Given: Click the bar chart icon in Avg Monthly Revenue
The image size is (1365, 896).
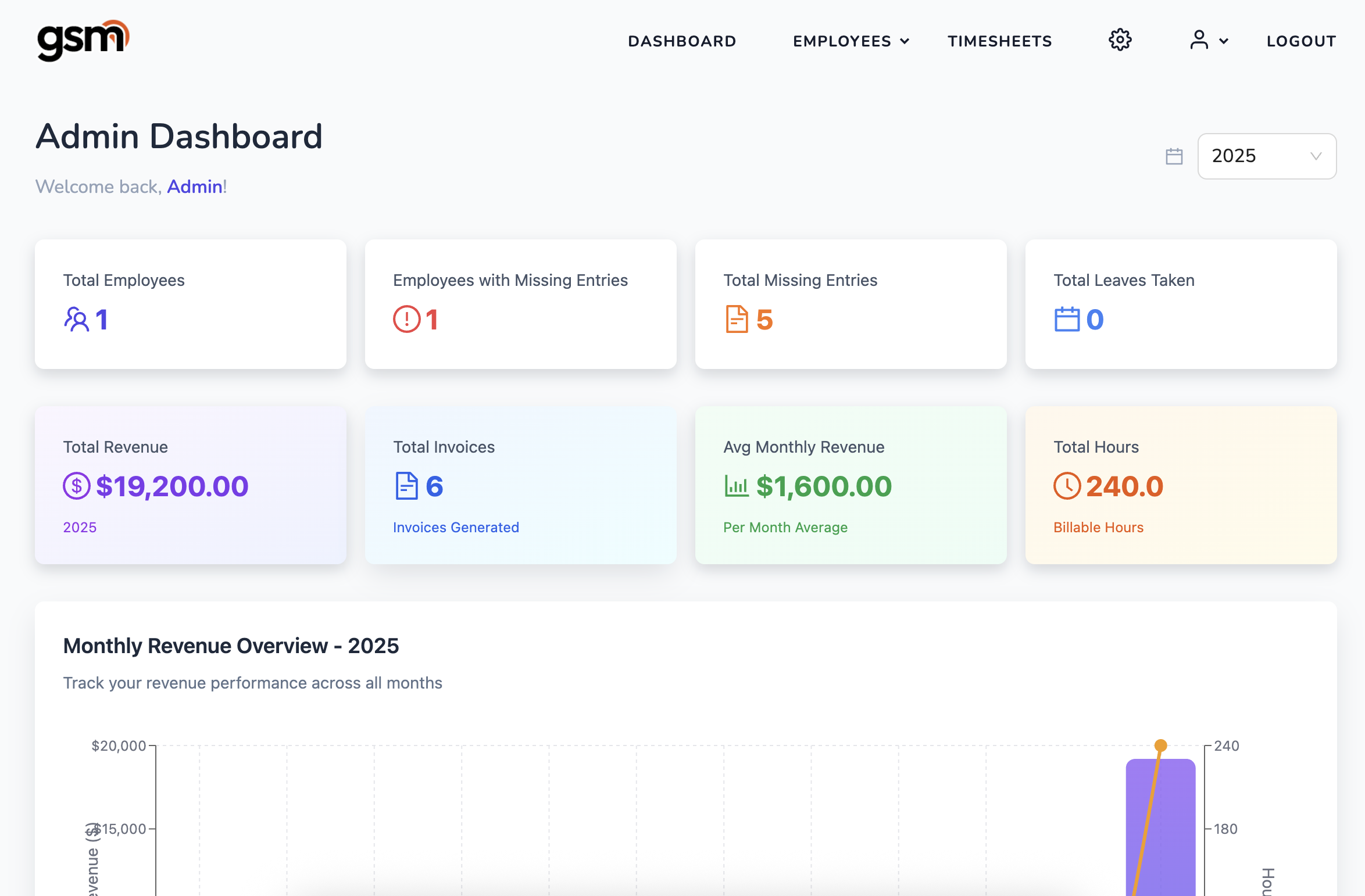Looking at the screenshot, I should (x=737, y=486).
